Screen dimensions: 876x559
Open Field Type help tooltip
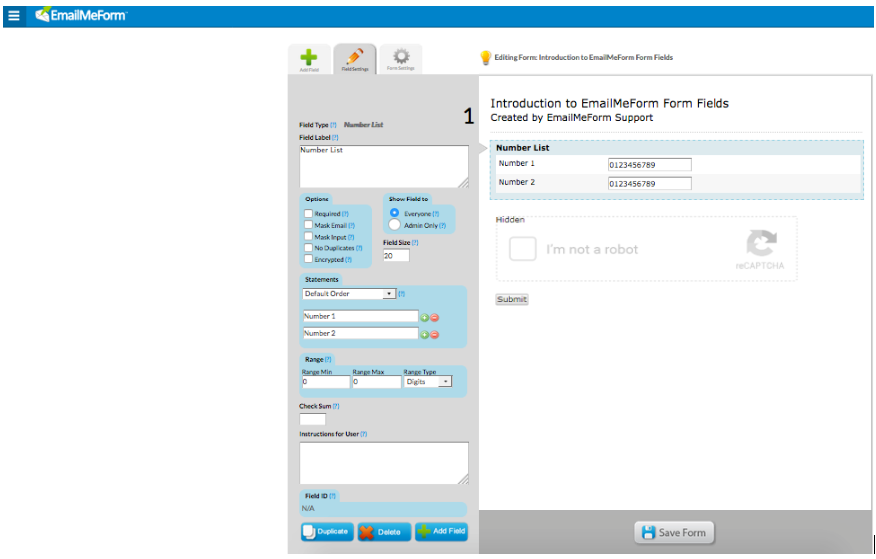[334, 125]
